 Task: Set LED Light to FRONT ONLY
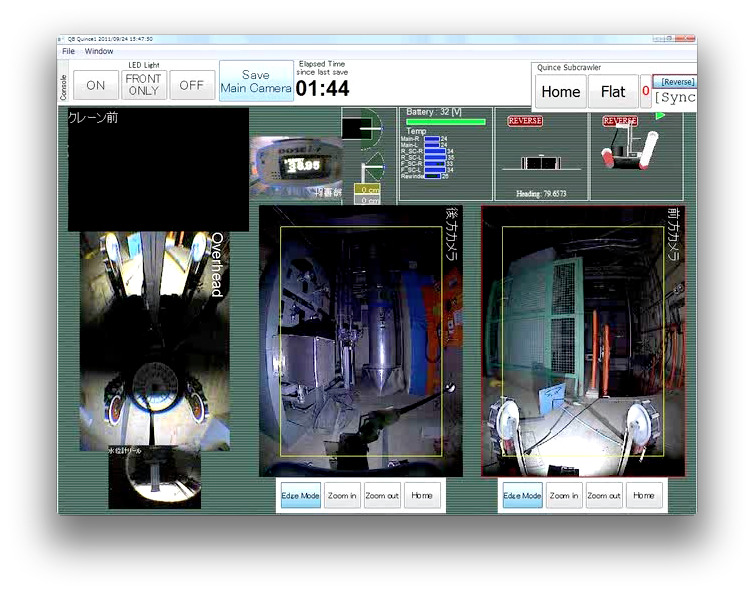coord(144,85)
